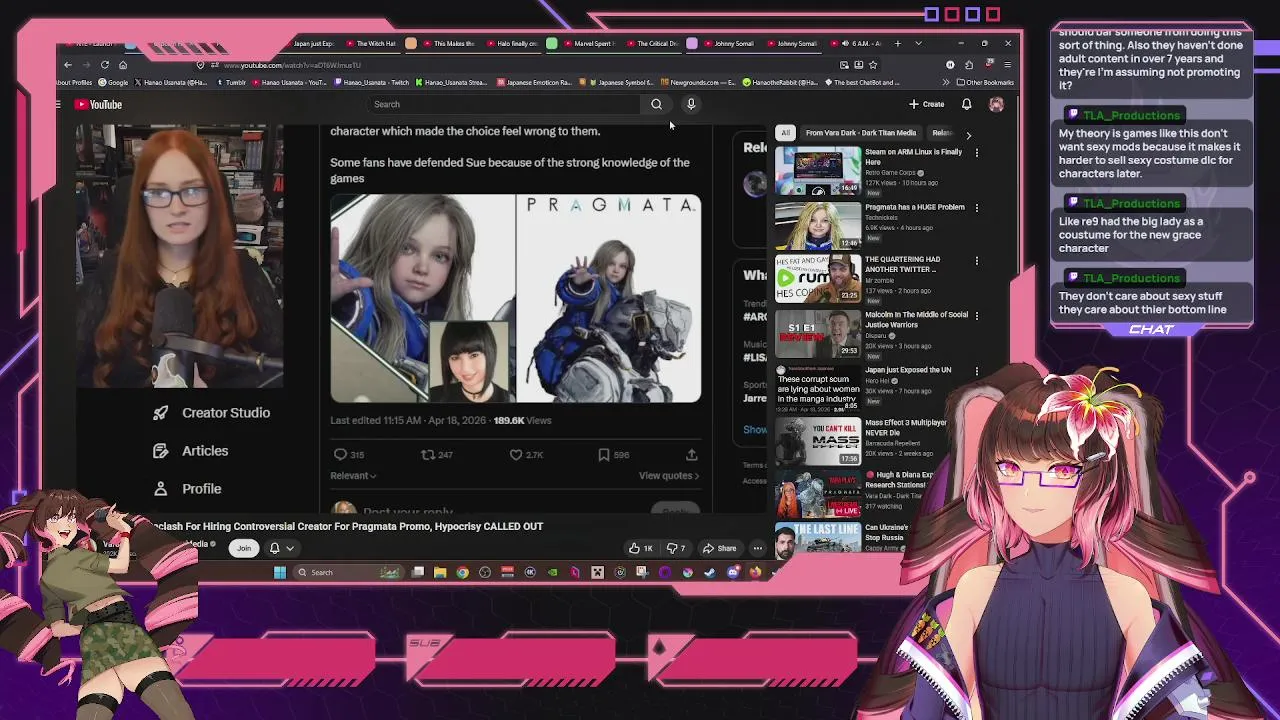Click the post share upload icon
This screenshot has width=1280, height=720.
coord(691,455)
